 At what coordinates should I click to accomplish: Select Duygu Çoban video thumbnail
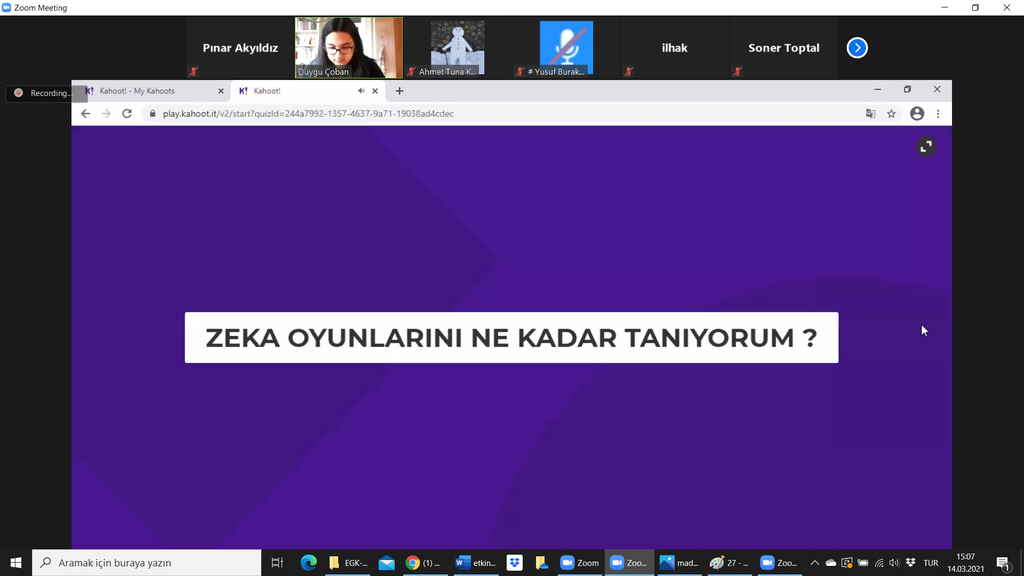(349, 48)
